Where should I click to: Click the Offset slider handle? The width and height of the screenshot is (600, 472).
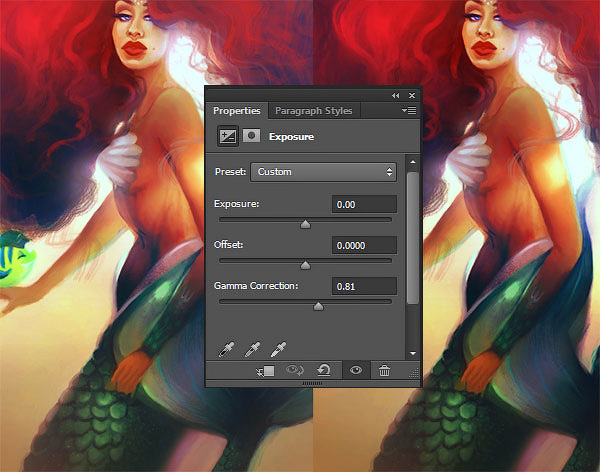click(x=305, y=265)
